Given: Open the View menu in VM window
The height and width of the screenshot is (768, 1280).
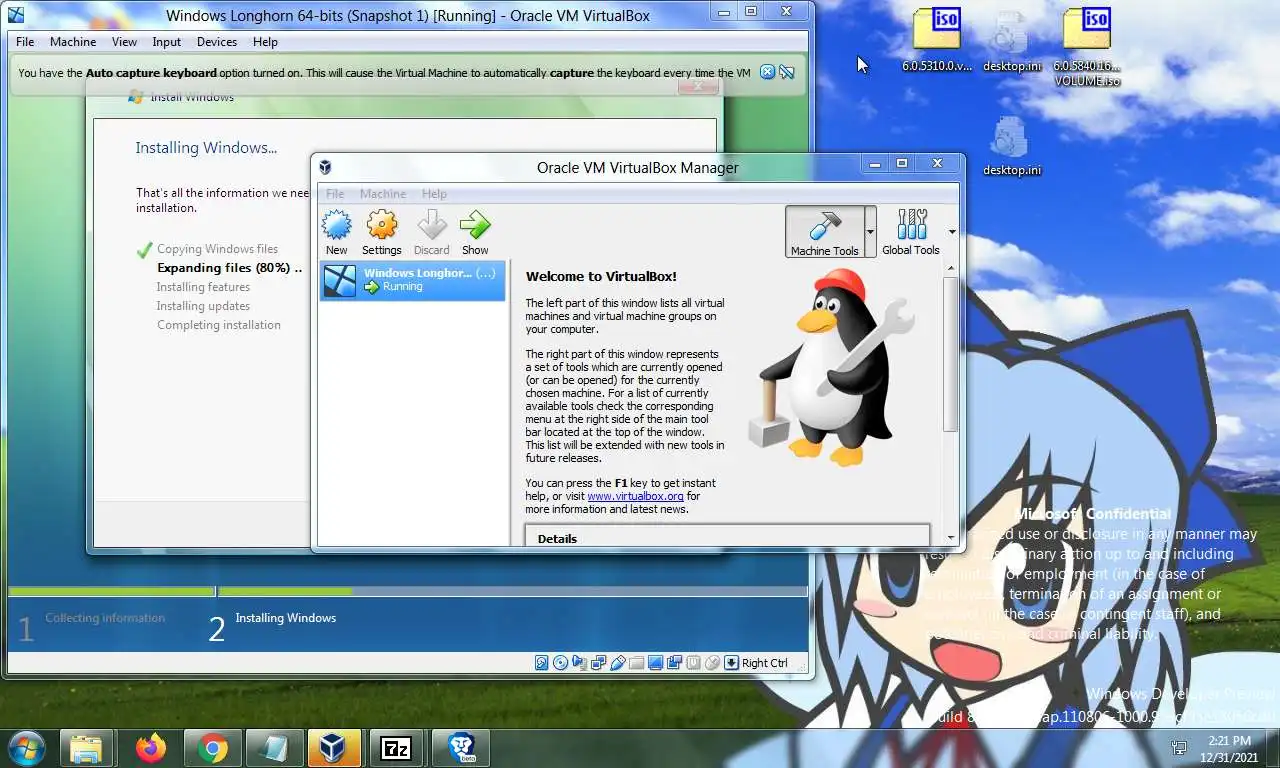Looking at the screenshot, I should pos(124,42).
